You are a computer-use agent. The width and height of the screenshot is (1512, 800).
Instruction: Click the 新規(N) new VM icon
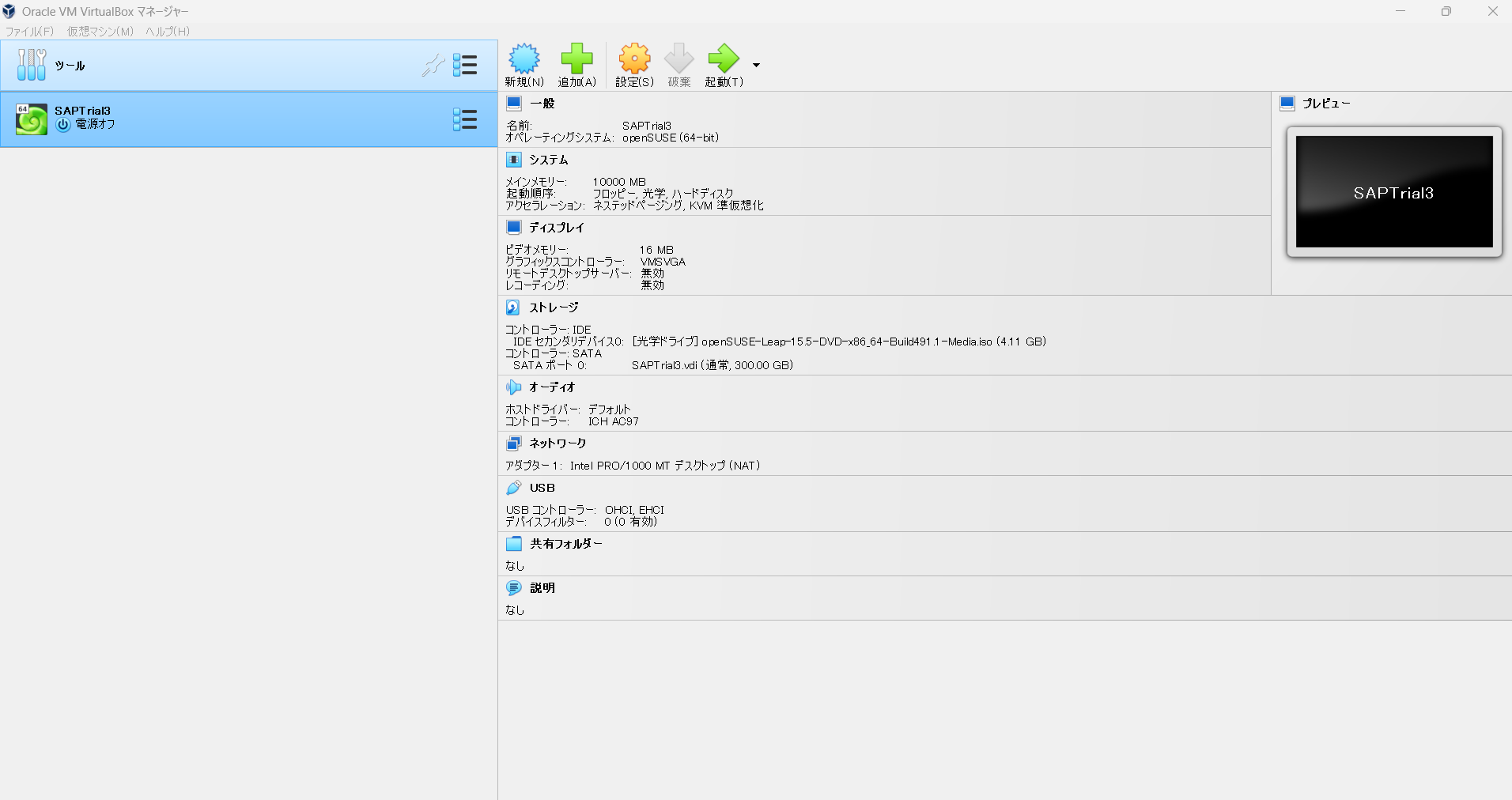pyautogui.click(x=524, y=58)
